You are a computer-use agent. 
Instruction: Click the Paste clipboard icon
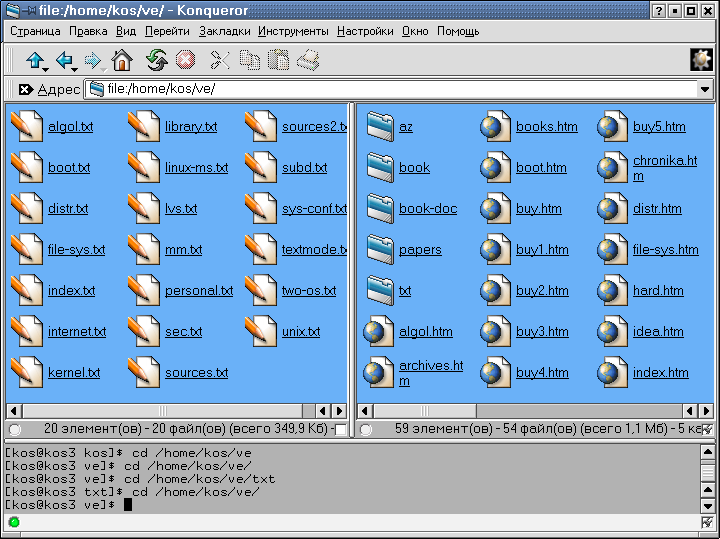(x=279, y=61)
